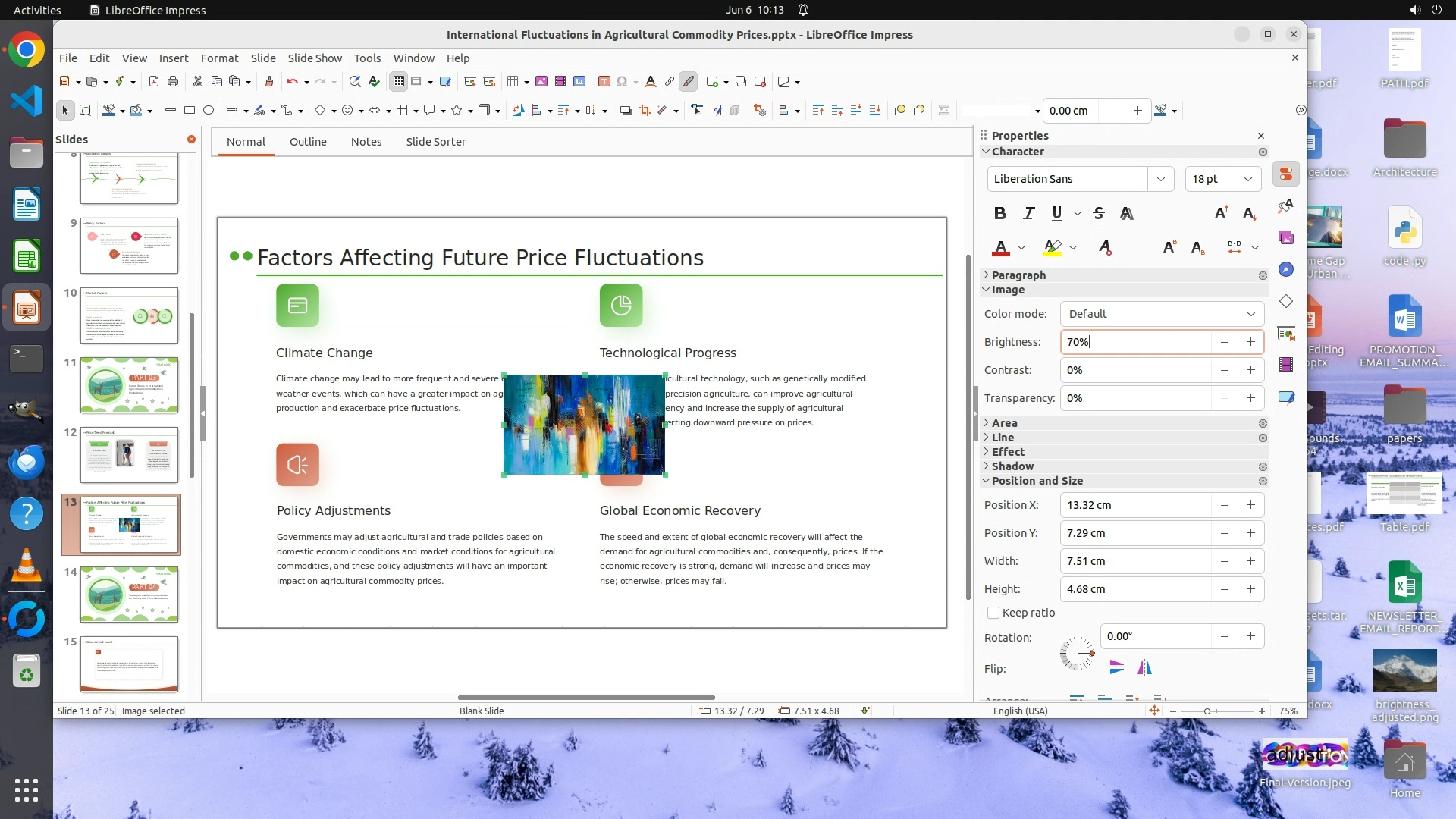Click the Crop image tool
The width and height of the screenshot is (1456, 819).
(645, 111)
